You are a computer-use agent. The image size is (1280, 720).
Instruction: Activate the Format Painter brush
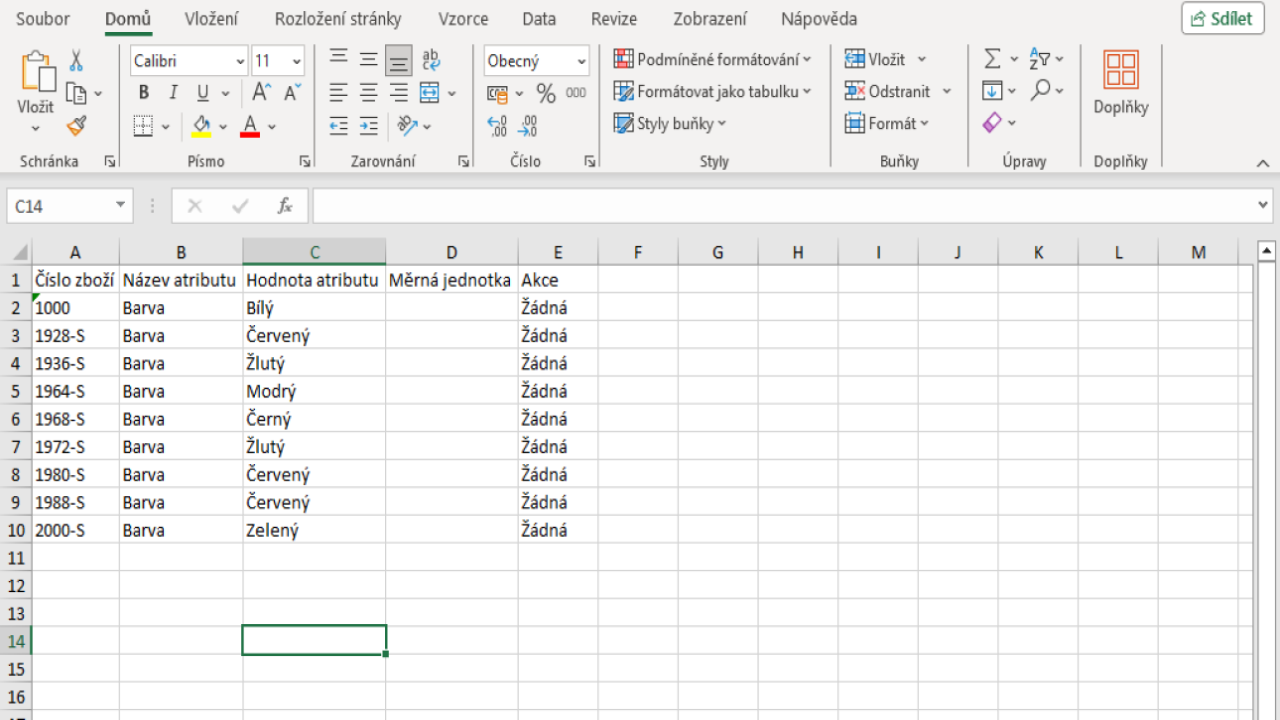[75, 125]
